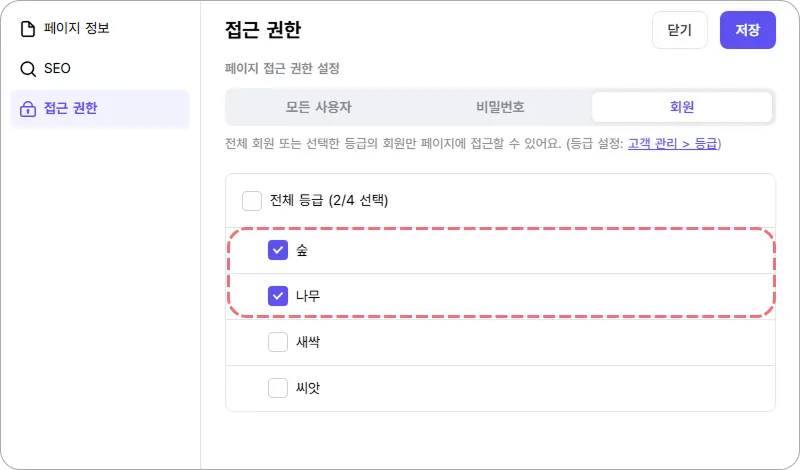800x470 pixels.
Task: Select the 회원 tab
Action: pyautogui.click(x=681, y=107)
